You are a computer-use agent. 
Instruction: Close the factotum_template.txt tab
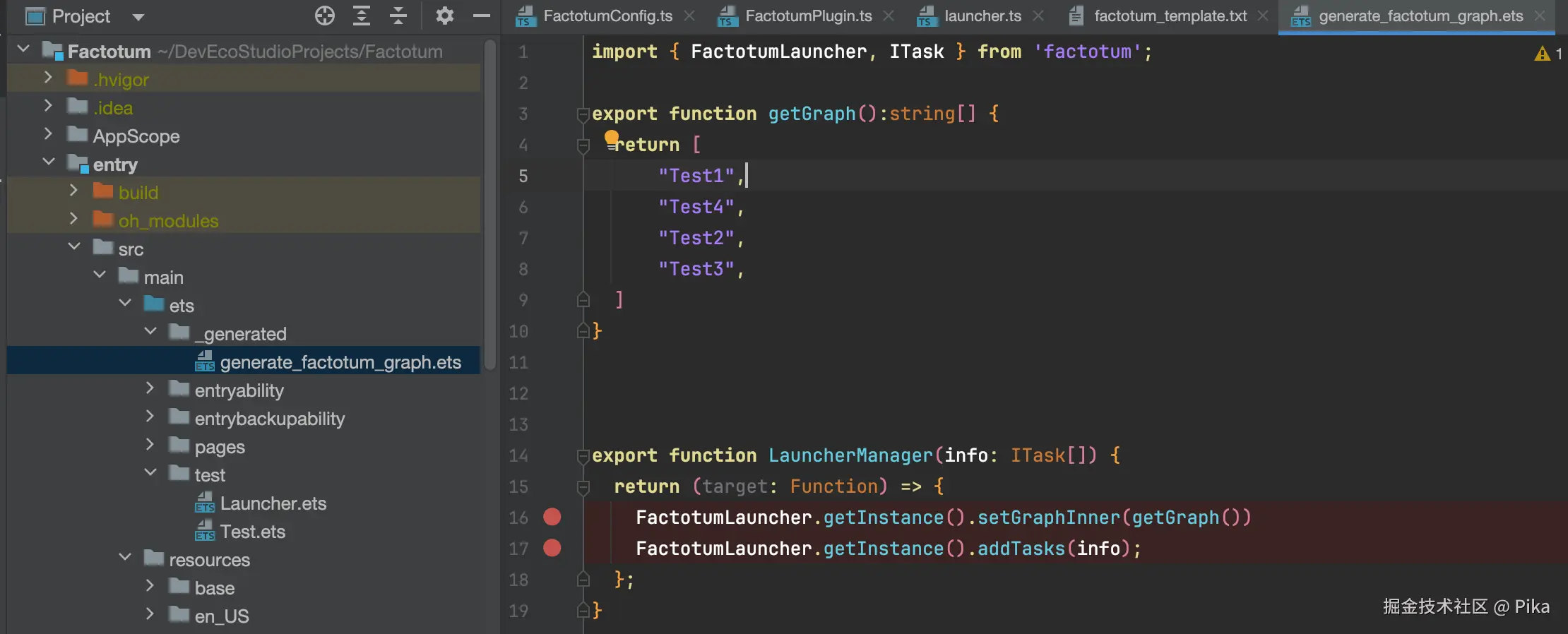point(1263,16)
